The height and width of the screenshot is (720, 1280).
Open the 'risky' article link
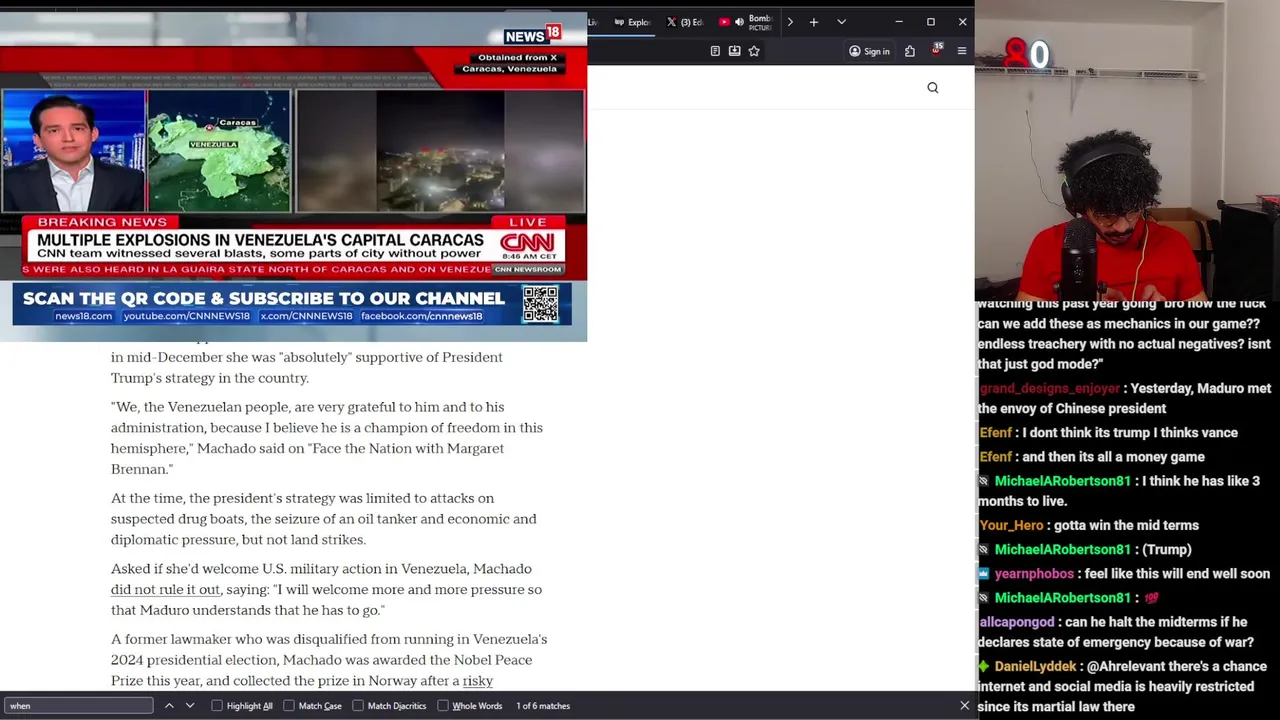click(x=478, y=681)
